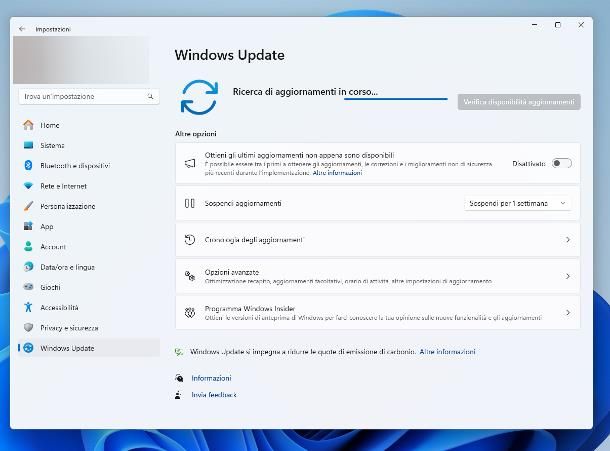Toggle the Disattivato latest updates switch

[x=562, y=163]
